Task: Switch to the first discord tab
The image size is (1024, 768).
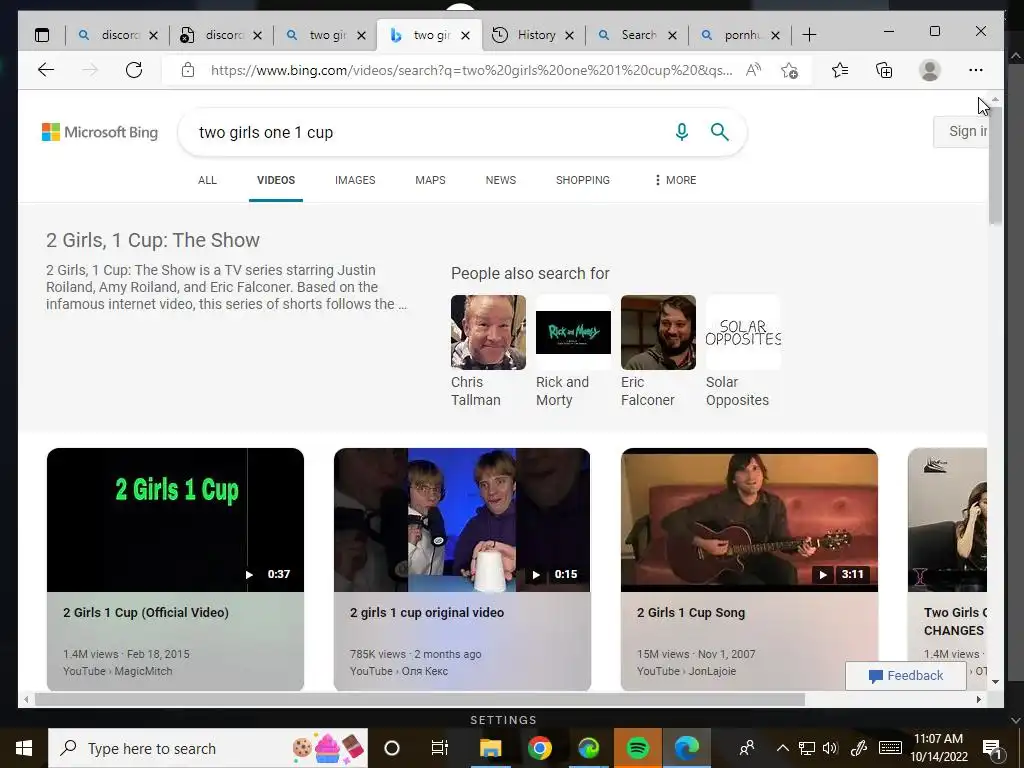Action: pyautogui.click(x=118, y=35)
